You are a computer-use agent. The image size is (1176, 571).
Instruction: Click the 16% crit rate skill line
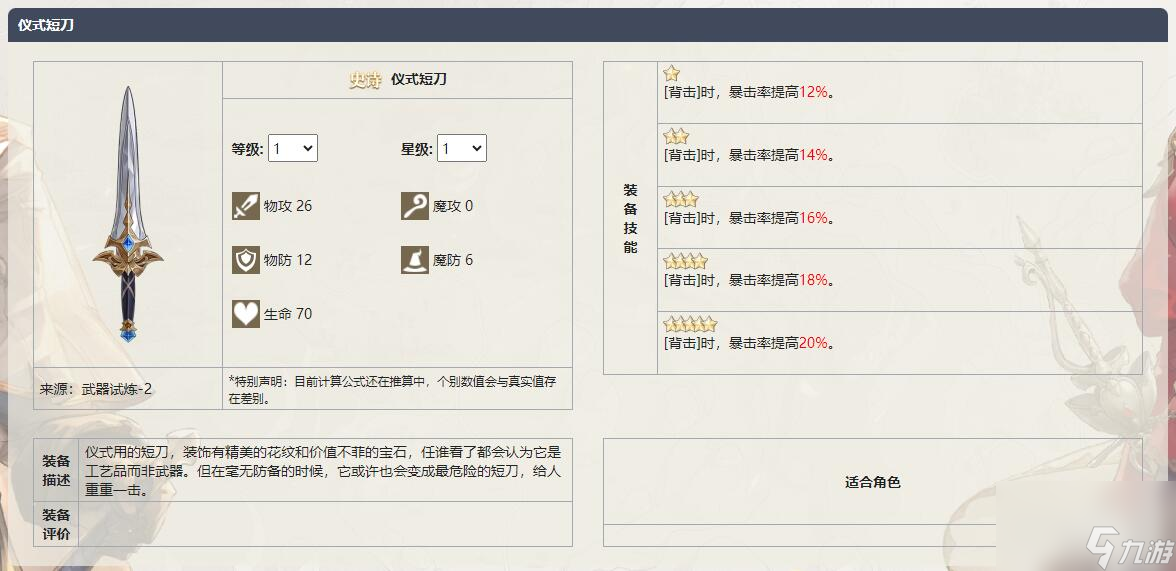point(750,218)
